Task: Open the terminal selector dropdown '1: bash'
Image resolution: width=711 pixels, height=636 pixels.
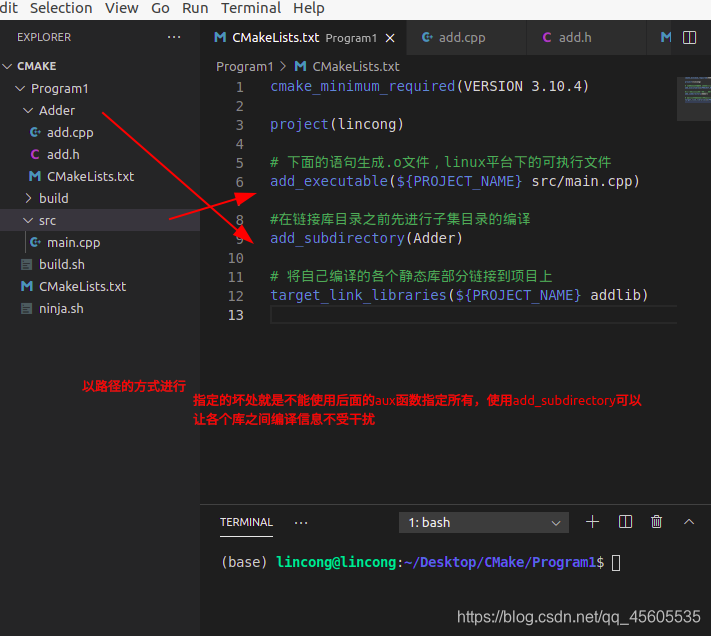Action: click(483, 523)
